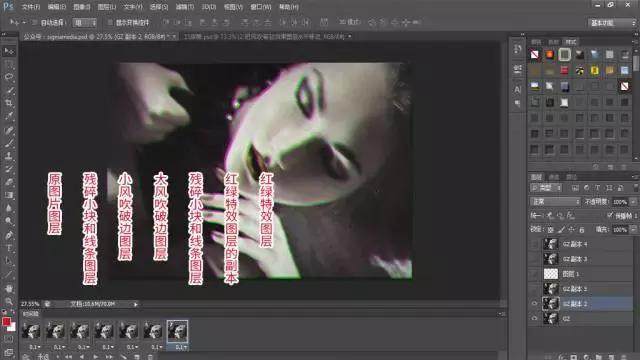Viewport: 640px width, 360px height.
Task: Open the 不透明度 opacity slider arrow
Action: [x=633, y=202]
